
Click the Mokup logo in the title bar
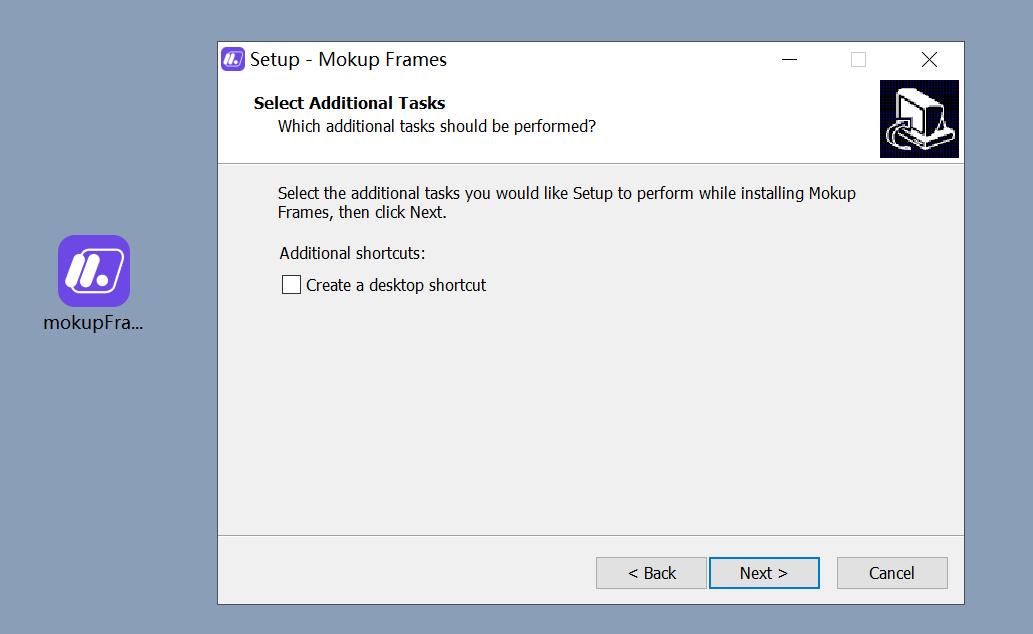tap(233, 59)
